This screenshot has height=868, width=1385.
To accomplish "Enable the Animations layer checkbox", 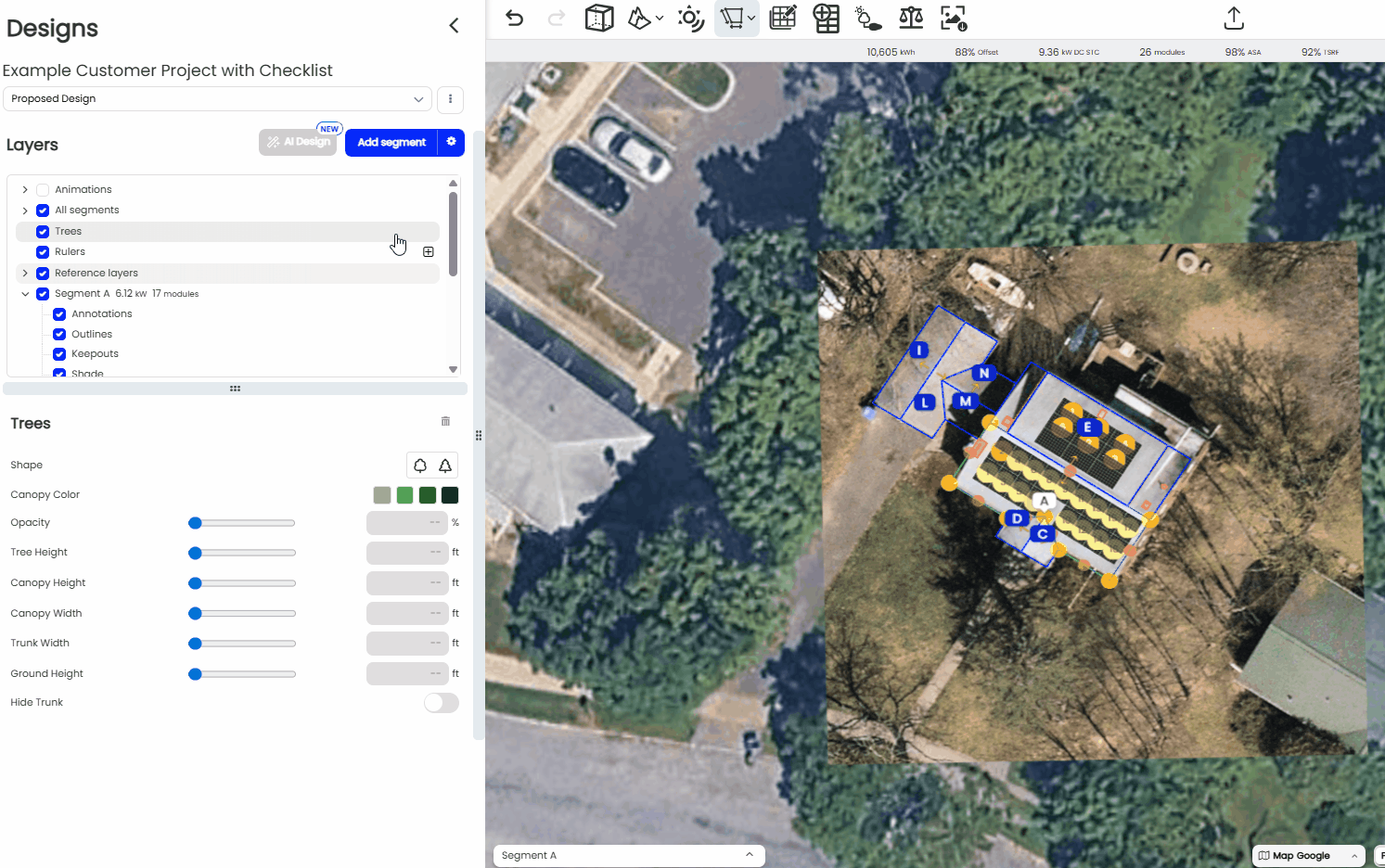I will point(43,190).
